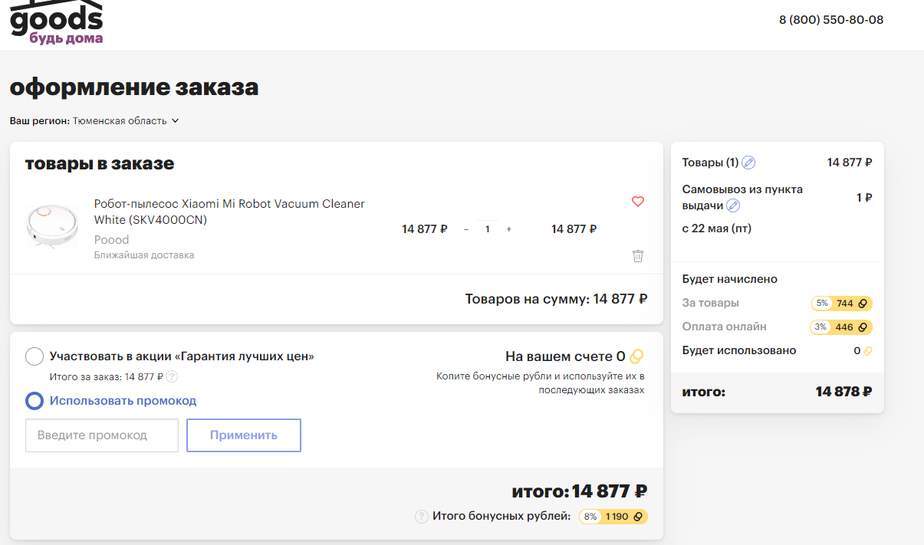Click the Poood seller name
The width and height of the screenshot is (924, 545).
[x=111, y=240]
